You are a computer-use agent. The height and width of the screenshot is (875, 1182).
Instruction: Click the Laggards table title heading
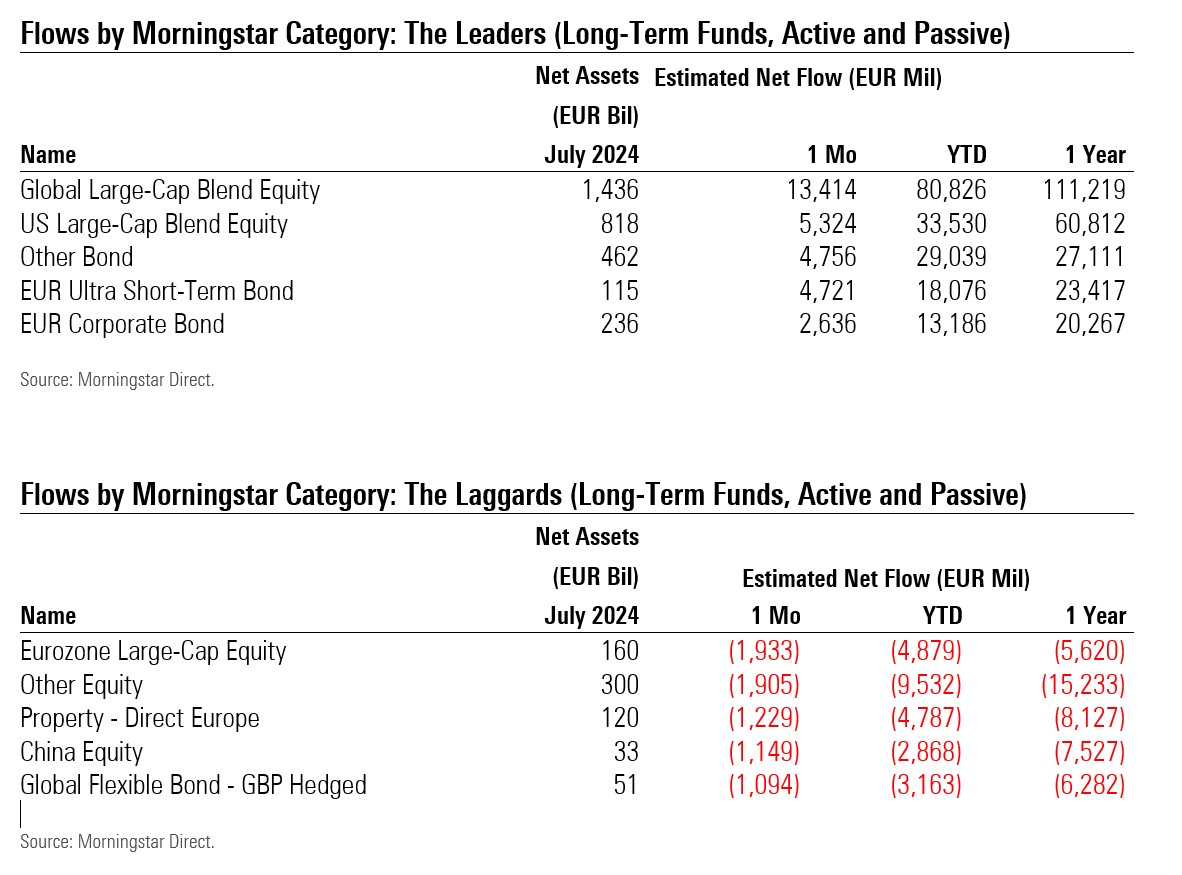523,495
